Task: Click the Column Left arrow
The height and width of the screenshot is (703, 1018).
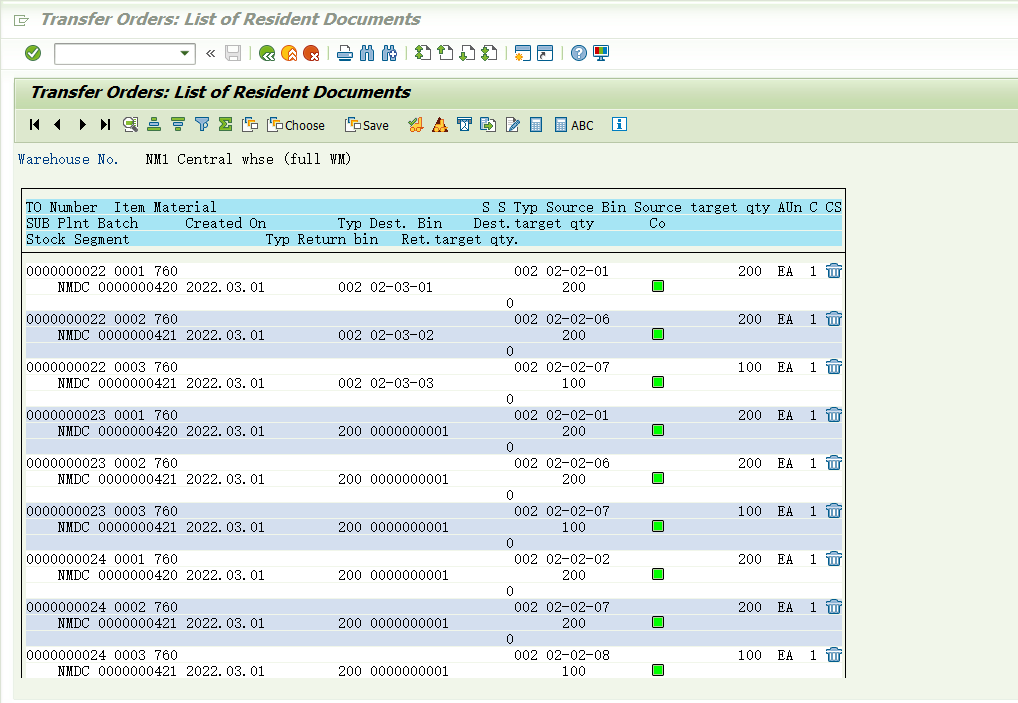Action: click(x=58, y=125)
